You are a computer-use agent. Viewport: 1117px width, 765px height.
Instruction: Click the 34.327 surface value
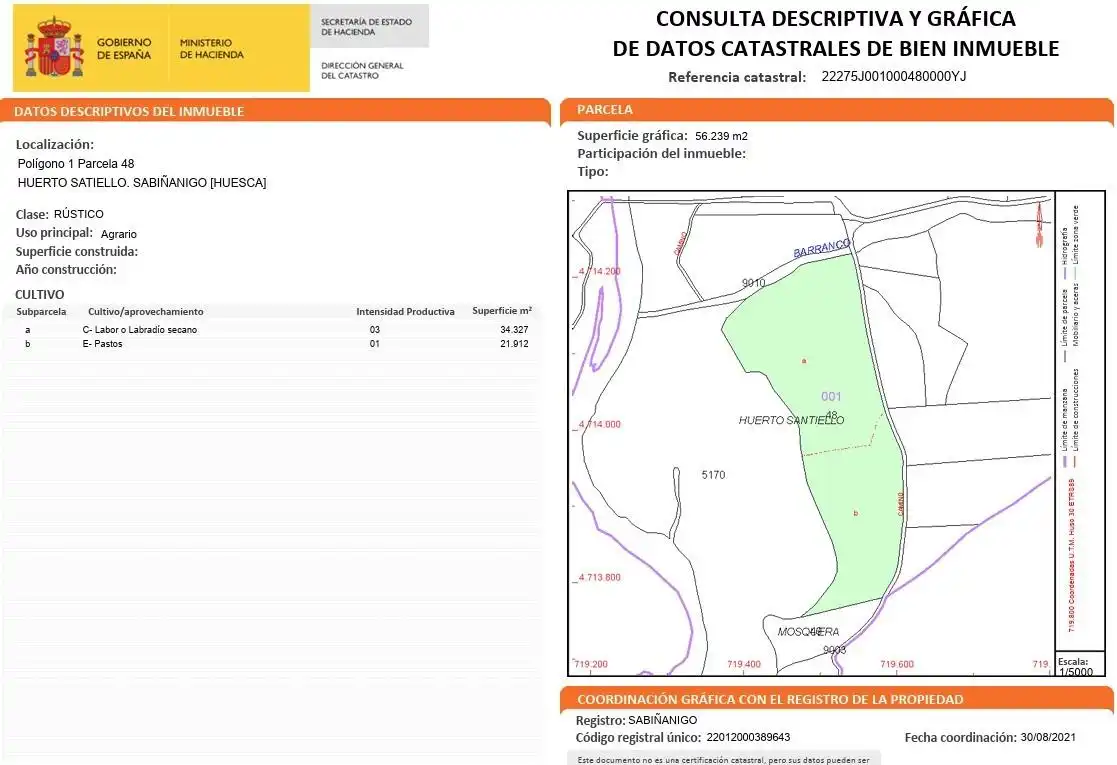514,329
